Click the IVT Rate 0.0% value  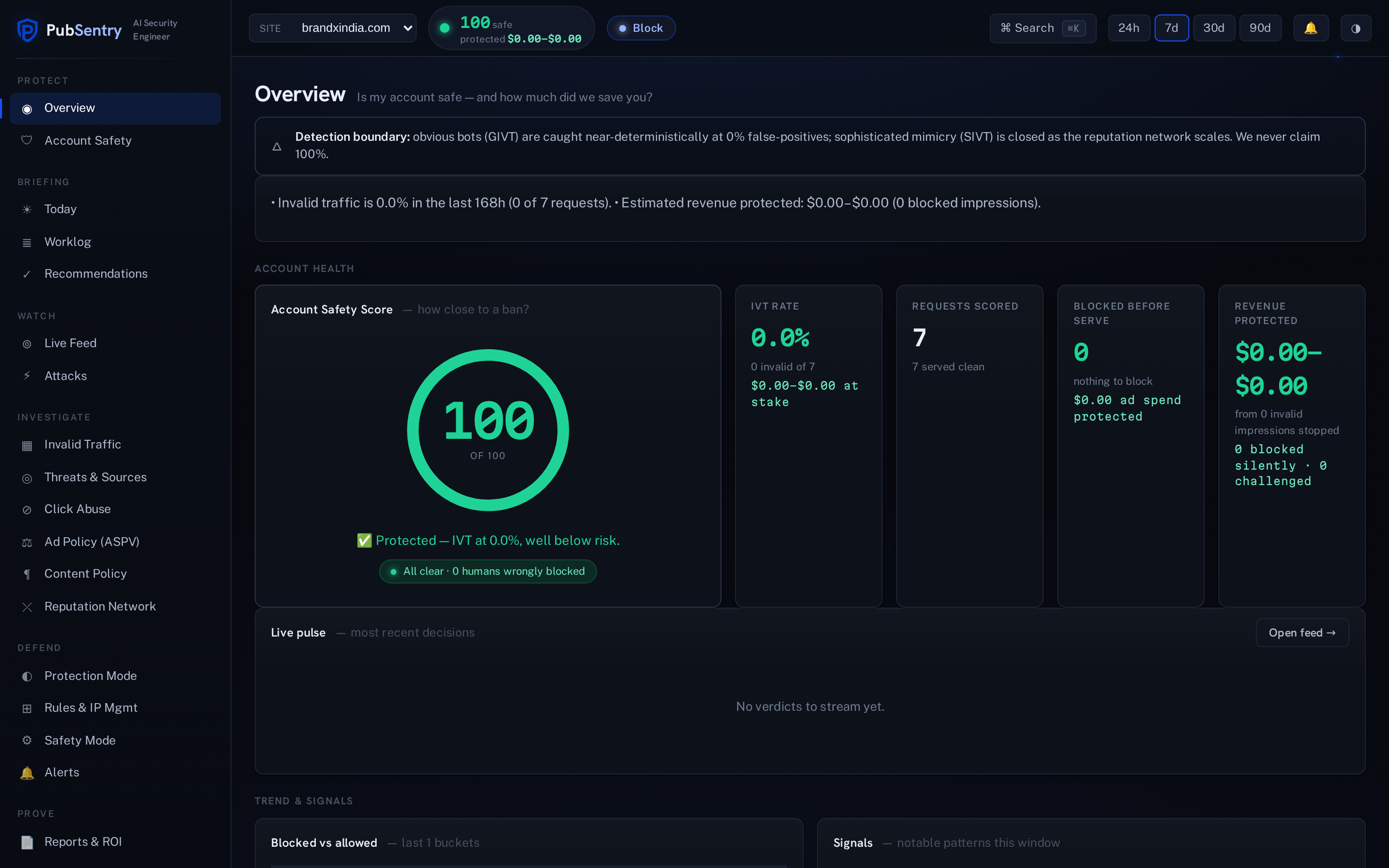click(x=780, y=338)
